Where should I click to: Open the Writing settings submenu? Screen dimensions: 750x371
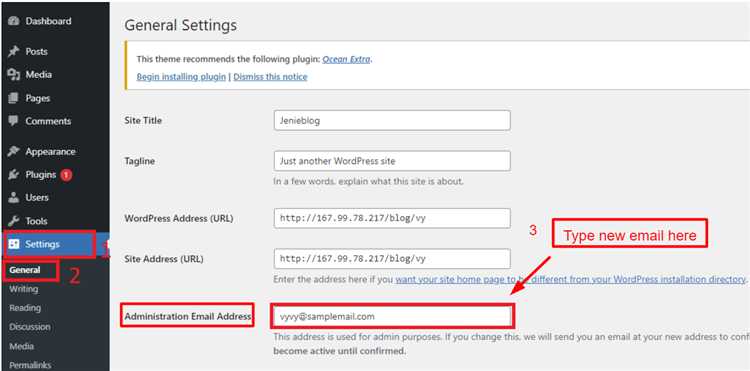23,289
